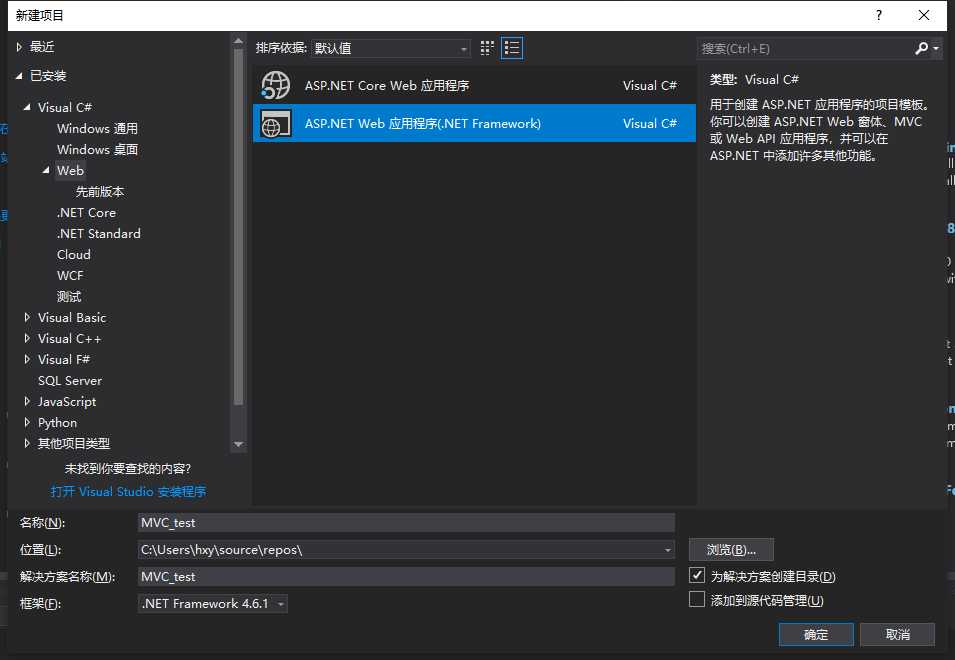Expand the 其他项目类型 node

(x=27, y=443)
